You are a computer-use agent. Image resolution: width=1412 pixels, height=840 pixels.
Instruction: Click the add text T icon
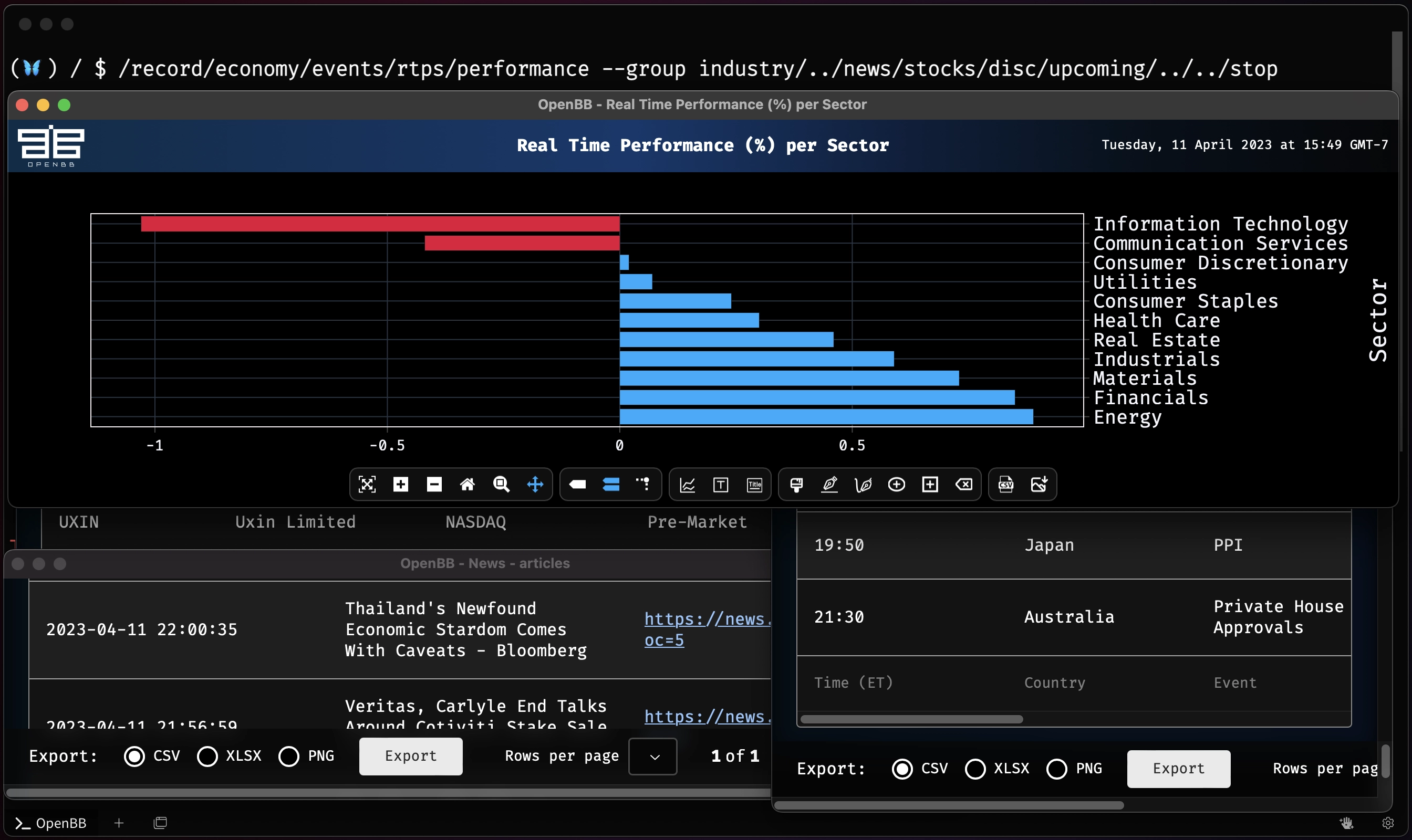coord(720,485)
